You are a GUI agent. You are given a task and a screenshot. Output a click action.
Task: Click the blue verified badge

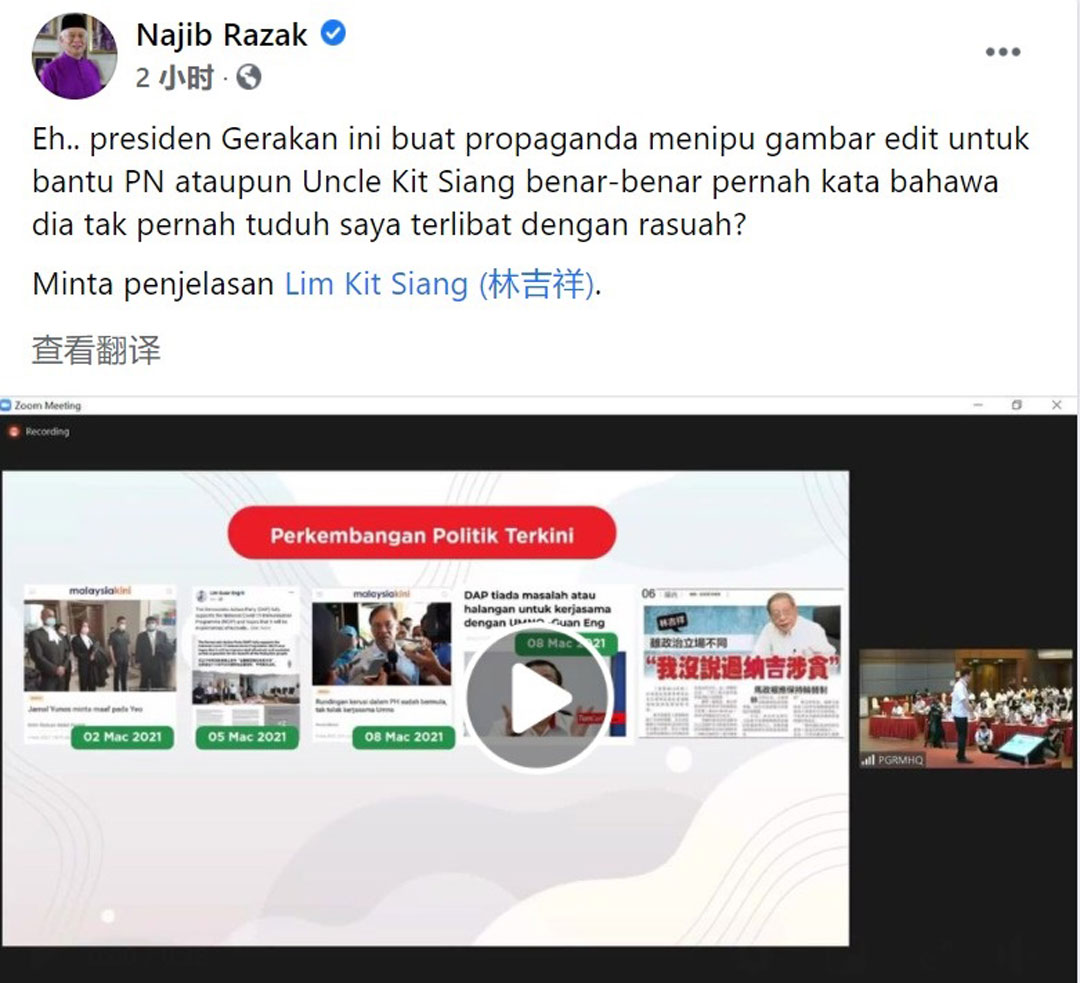click(x=333, y=33)
